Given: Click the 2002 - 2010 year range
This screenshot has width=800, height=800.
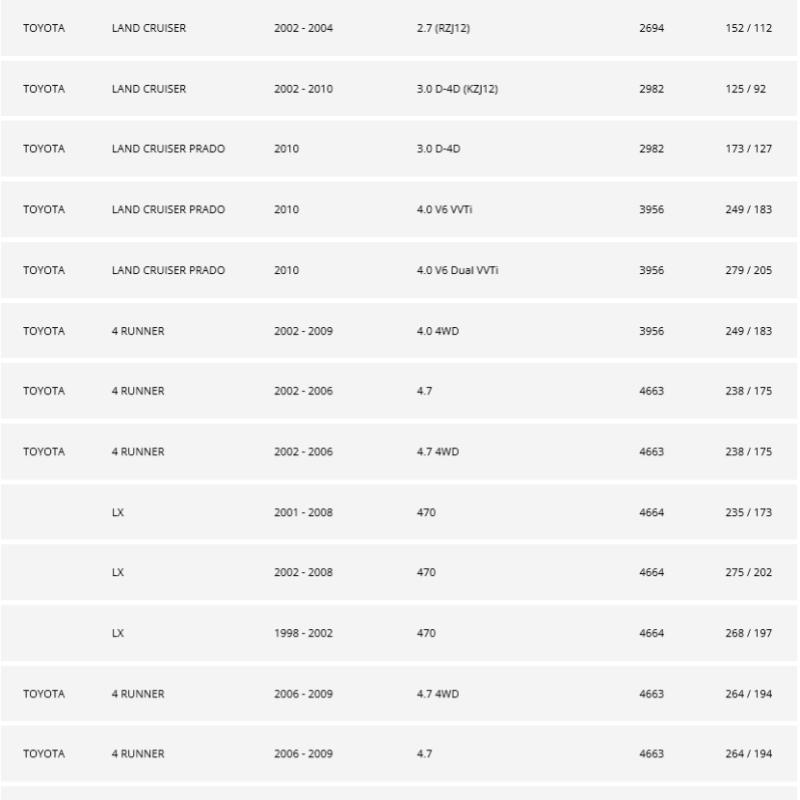Looking at the screenshot, I should click(x=303, y=89).
